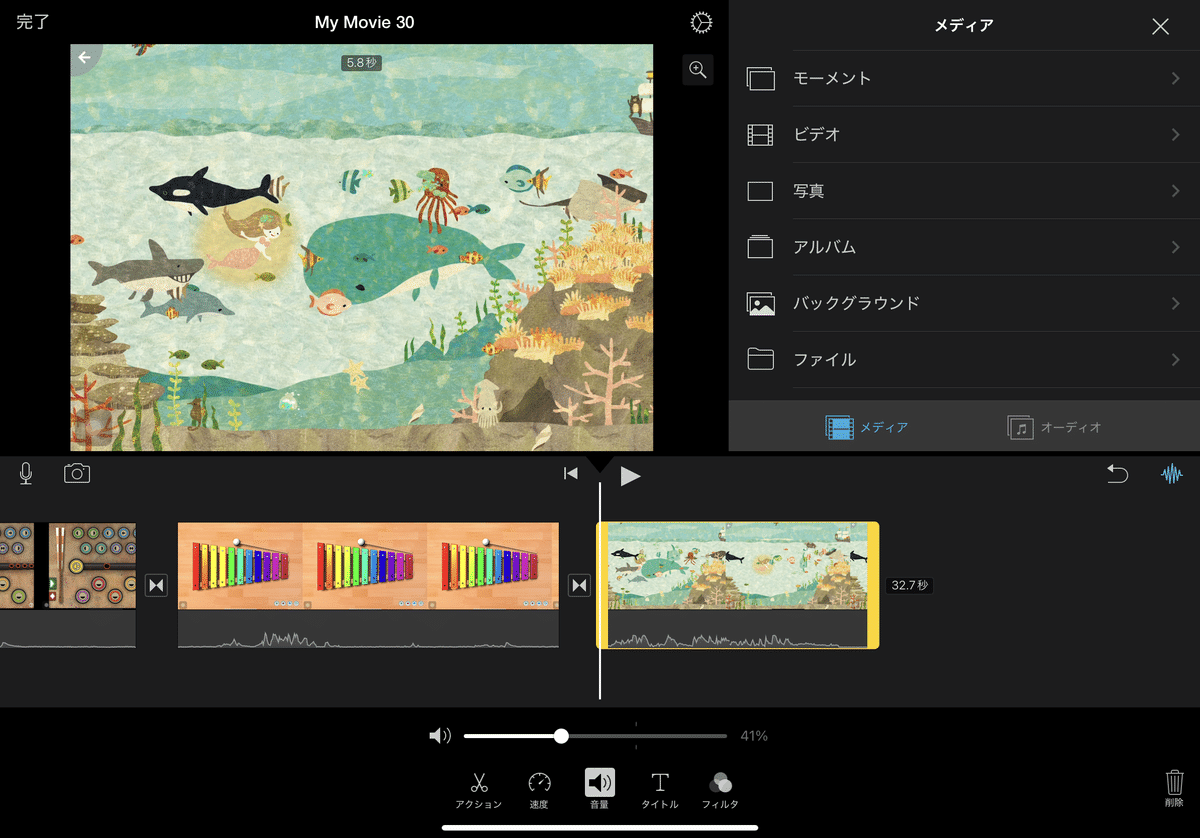This screenshot has height=838, width=1200.
Task: Click the audio waveform under xylophone clip
Action: (368, 630)
